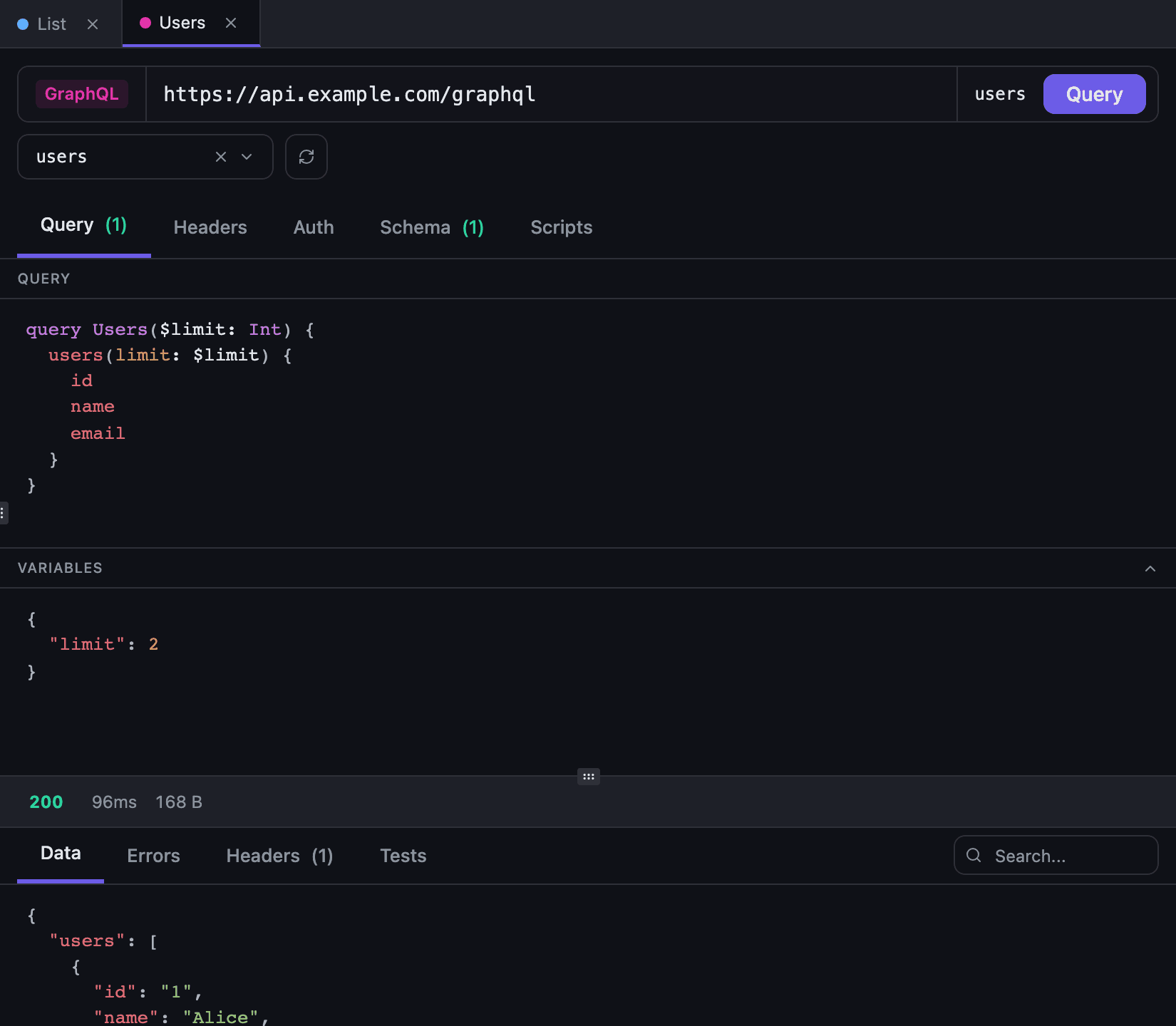
Task: Click the users label beside the Query button
Action: [x=1000, y=94]
